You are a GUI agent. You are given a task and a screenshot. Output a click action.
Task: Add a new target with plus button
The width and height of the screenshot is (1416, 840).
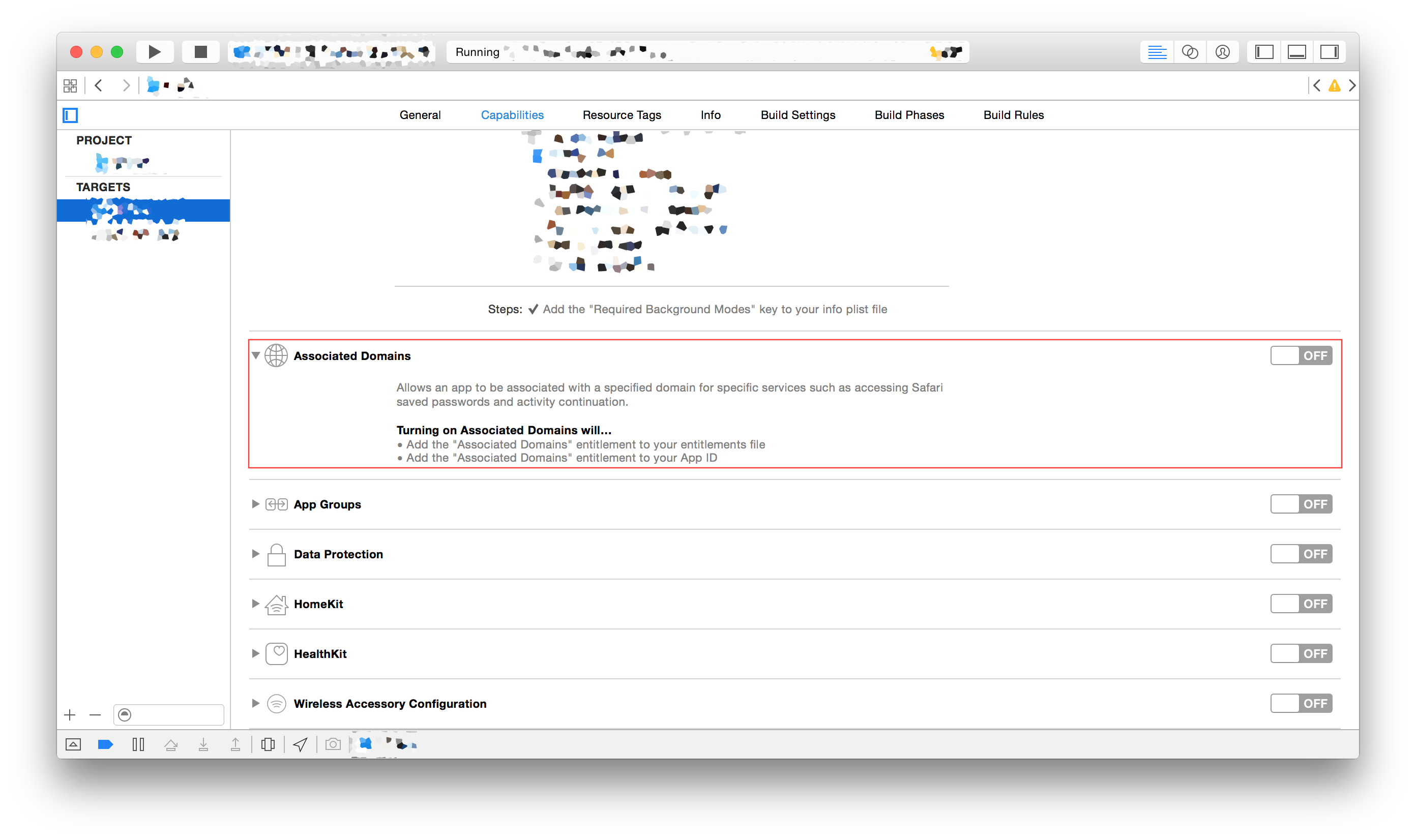(x=70, y=715)
